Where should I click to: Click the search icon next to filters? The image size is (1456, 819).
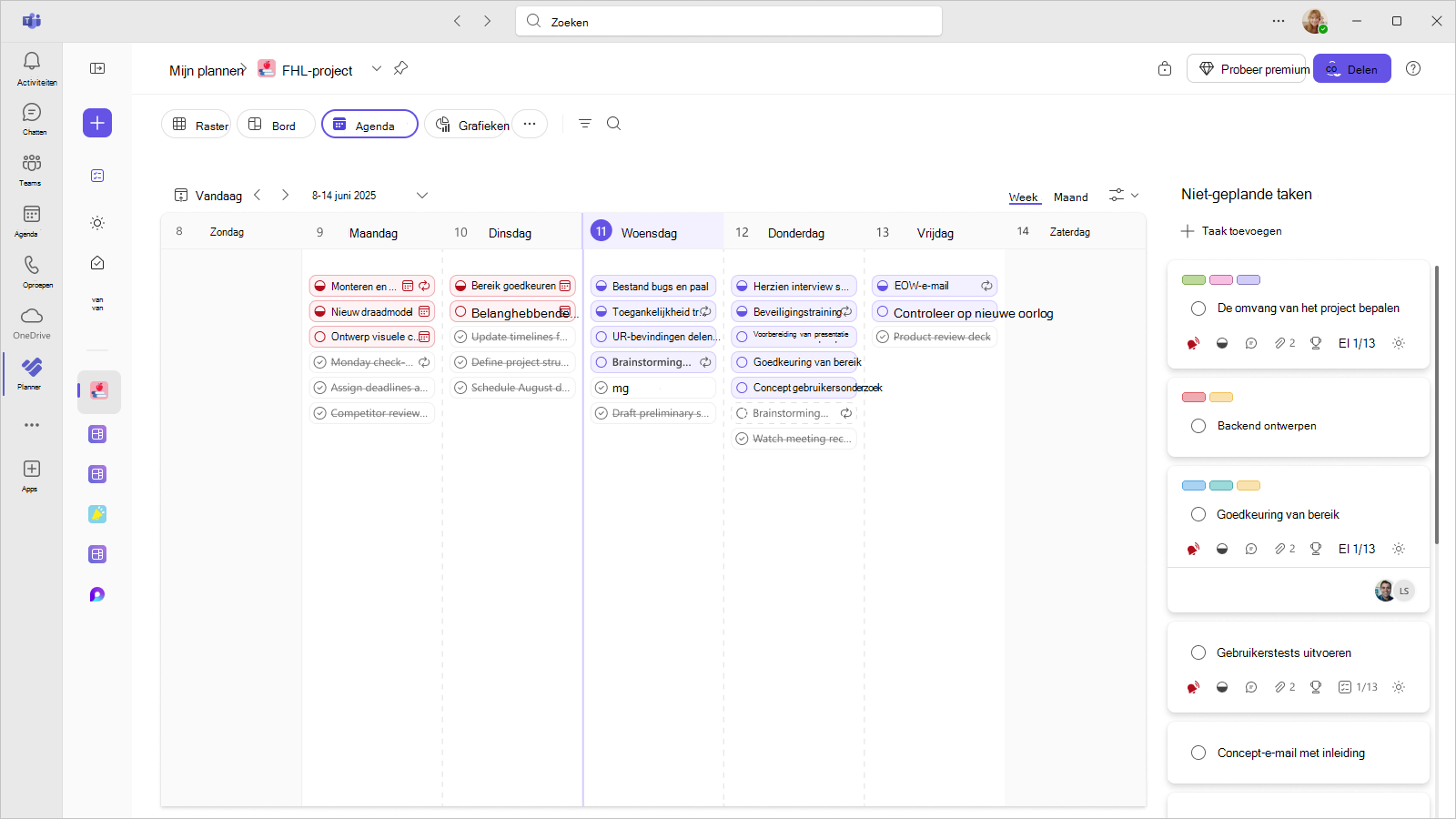[x=614, y=124]
